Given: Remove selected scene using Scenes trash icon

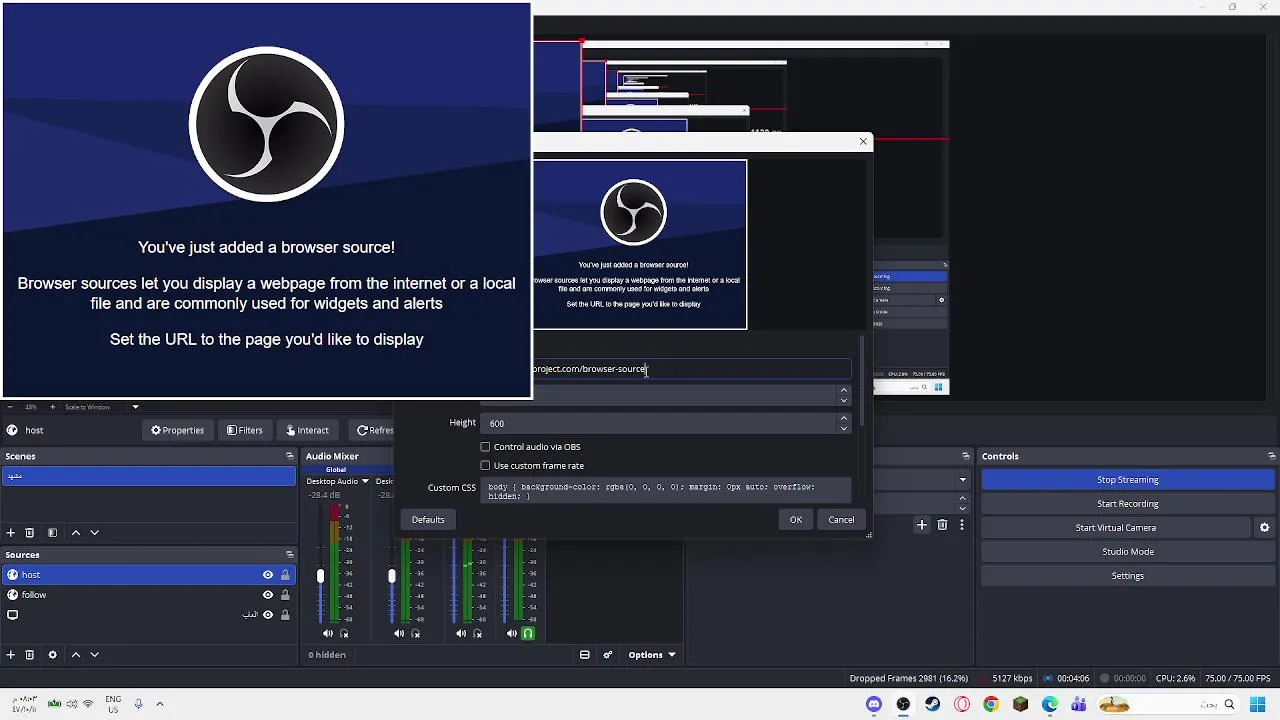Looking at the screenshot, I should [x=29, y=533].
